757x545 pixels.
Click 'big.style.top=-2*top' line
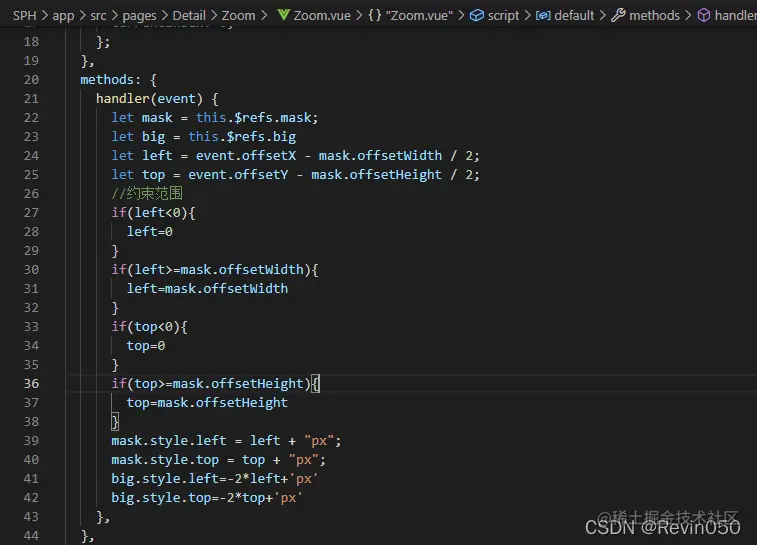tap(207, 498)
